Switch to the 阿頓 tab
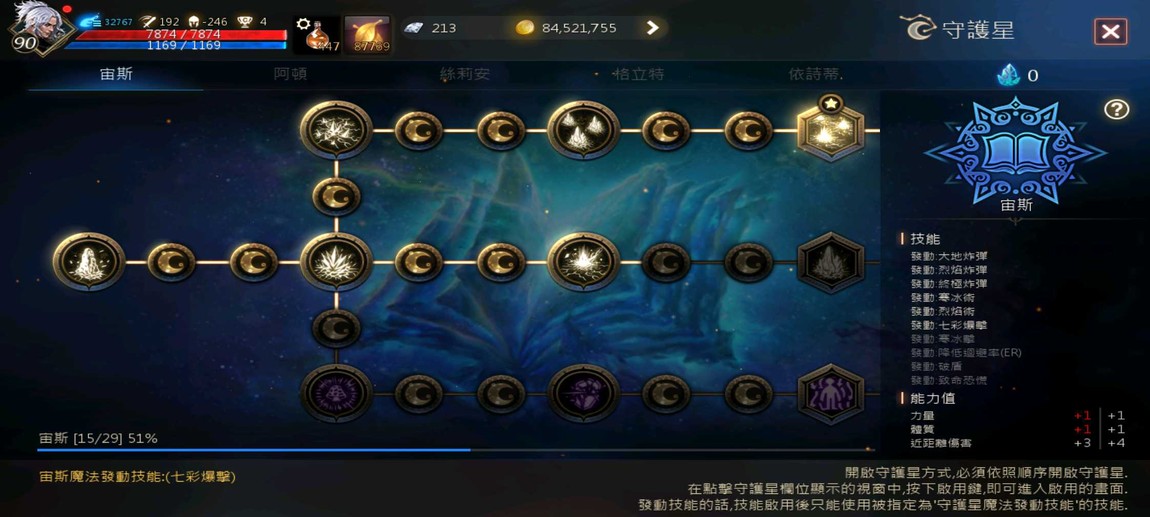Viewport: 1150px width, 517px height. (x=290, y=74)
